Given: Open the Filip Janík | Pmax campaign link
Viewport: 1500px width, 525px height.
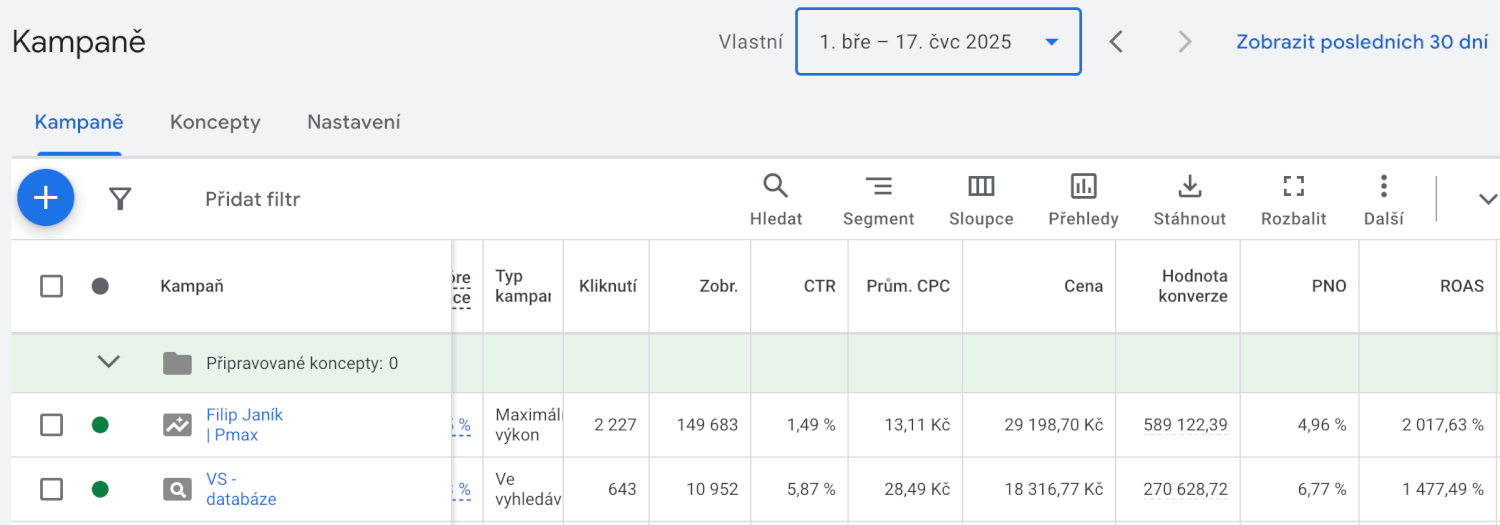Looking at the screenshot, I should coord(244,425).
